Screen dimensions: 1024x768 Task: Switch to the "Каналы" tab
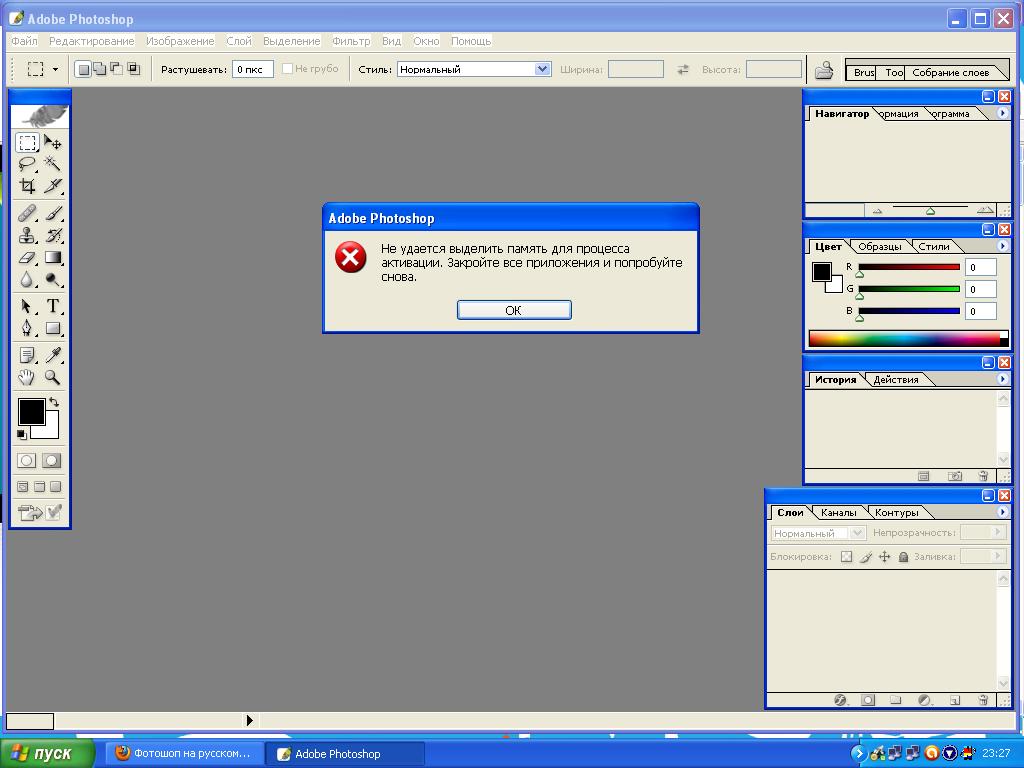(x=838, y=513)
